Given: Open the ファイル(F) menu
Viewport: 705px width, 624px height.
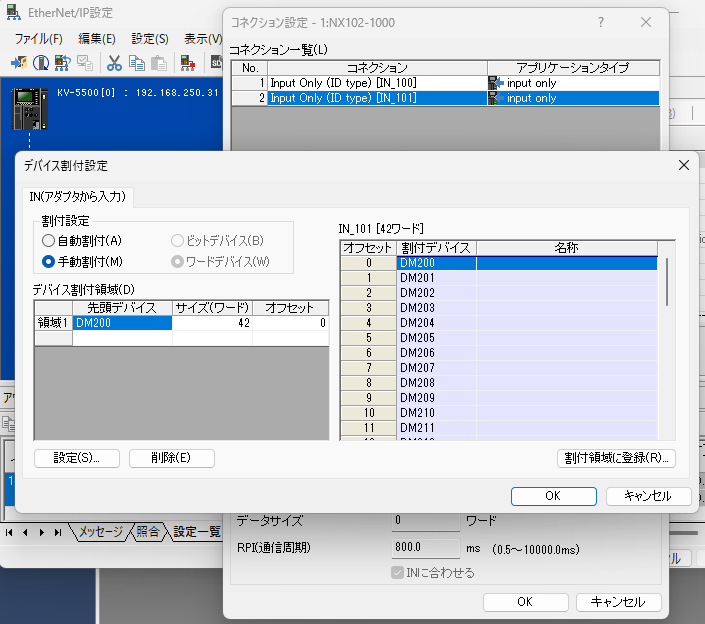Looking at the screenshot, I should (x=38, y=38).
